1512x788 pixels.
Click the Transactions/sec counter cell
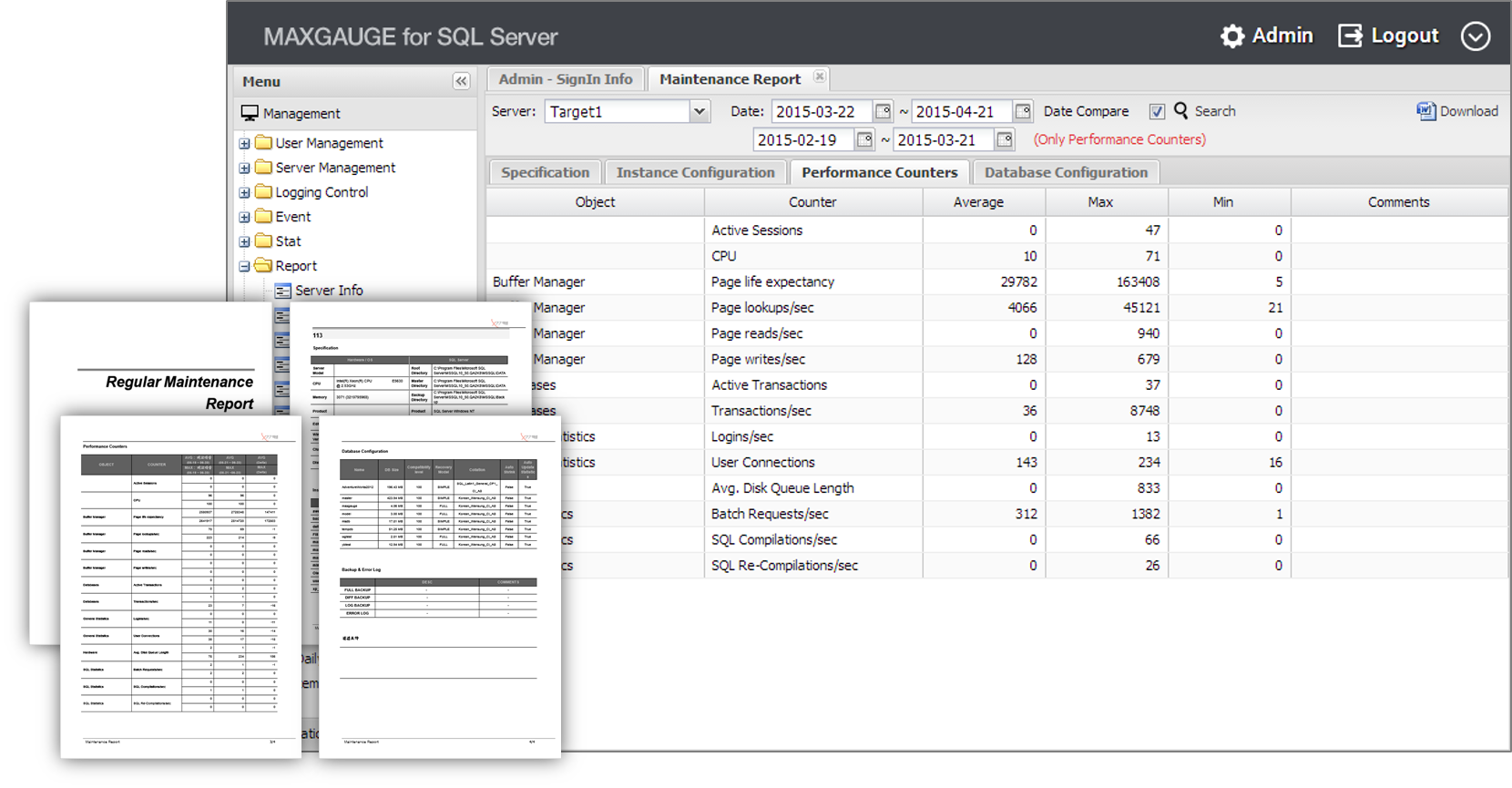coord(812,411)
